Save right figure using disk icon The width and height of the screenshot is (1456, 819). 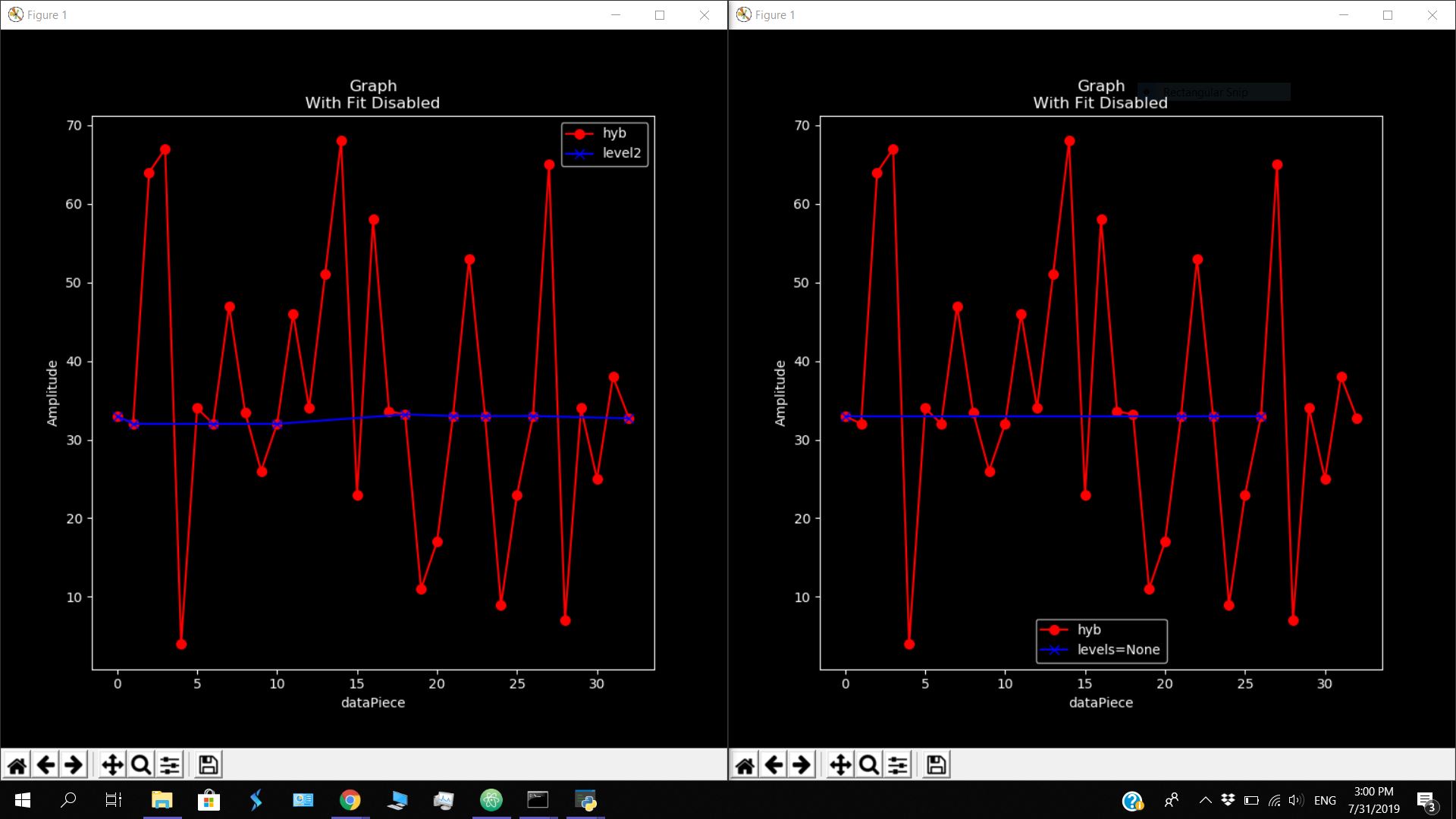[x=937, y=764]
